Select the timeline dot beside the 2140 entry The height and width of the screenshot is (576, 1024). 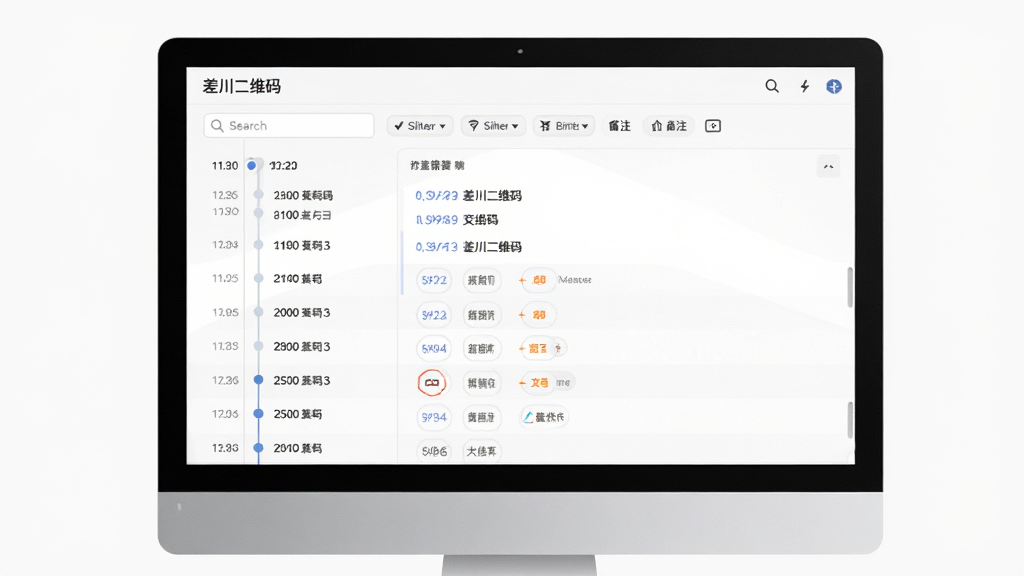pyautogui.click(x=259, y=278)
